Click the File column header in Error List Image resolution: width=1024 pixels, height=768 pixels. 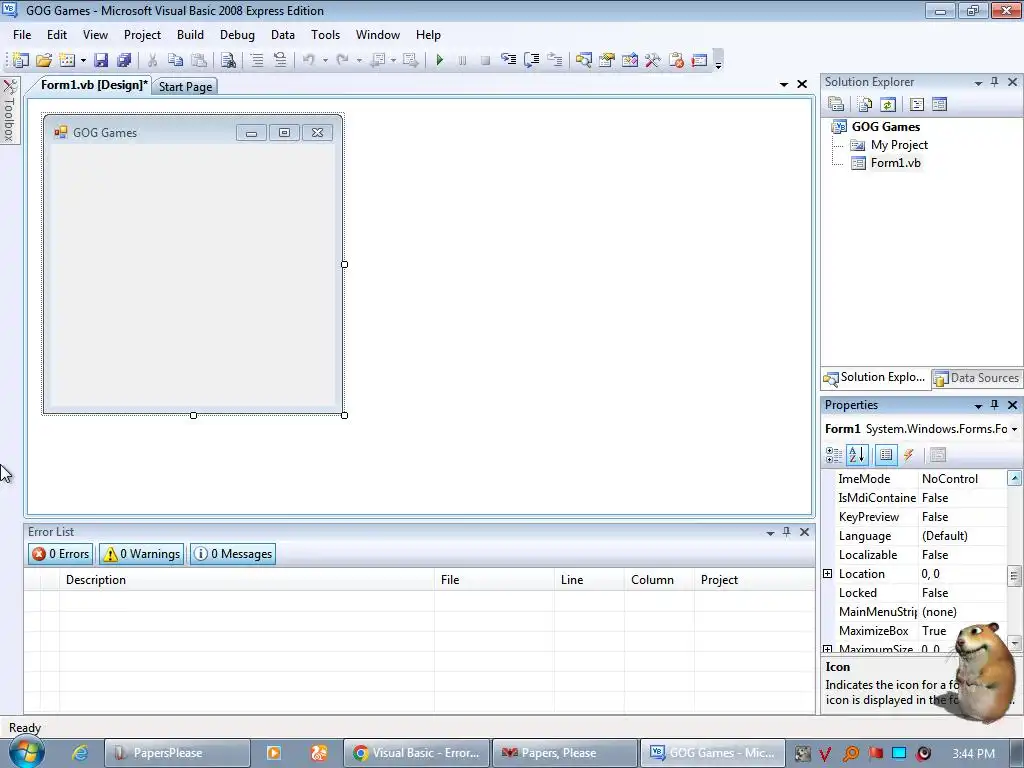(494, 580)
